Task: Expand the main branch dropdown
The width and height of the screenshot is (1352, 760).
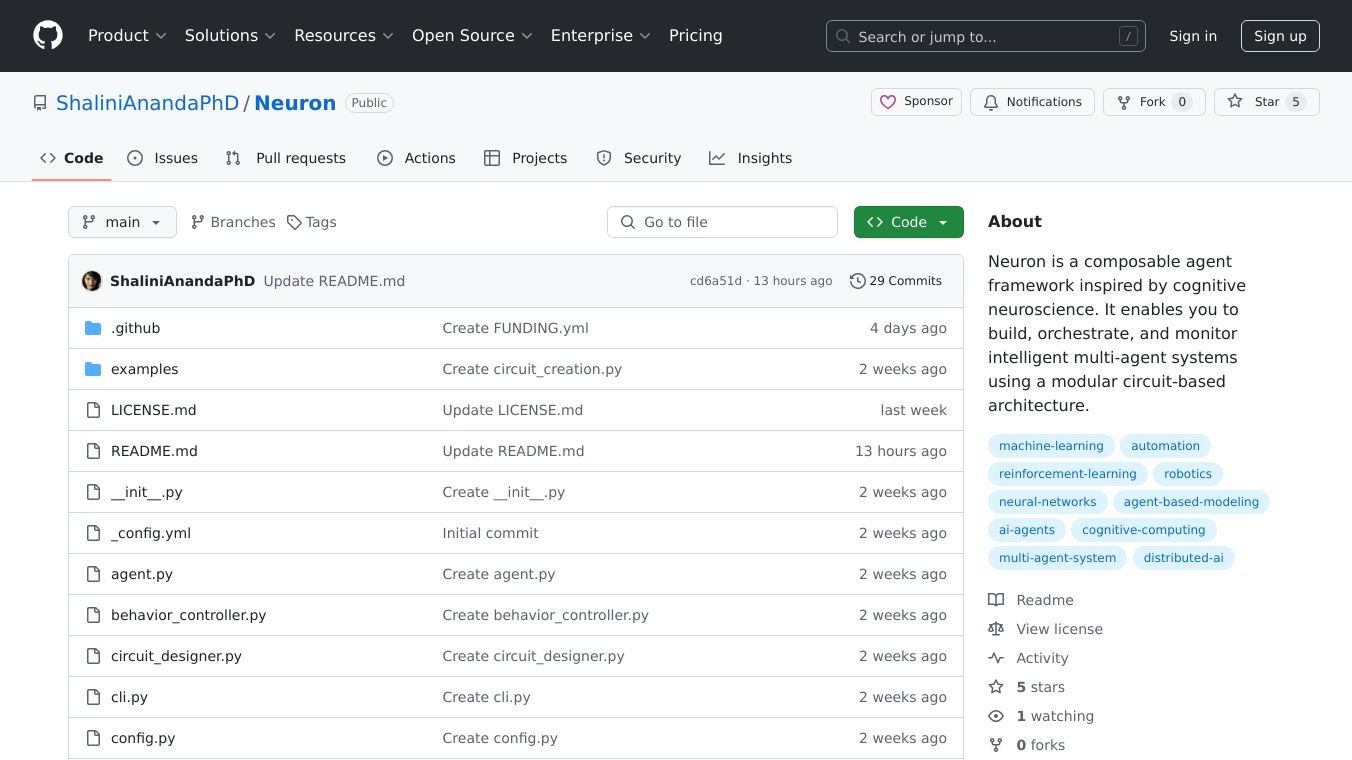Action: pos(122,222)
